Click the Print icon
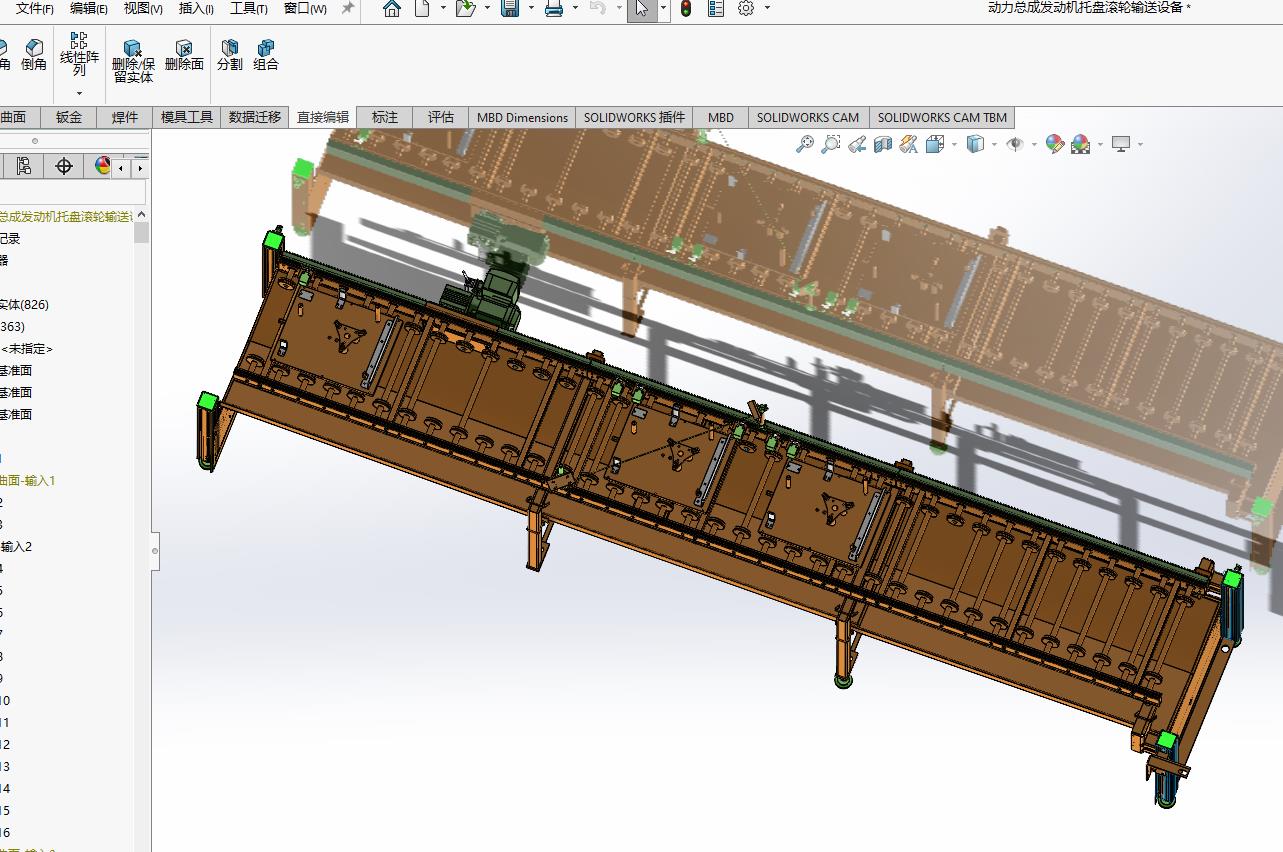 pyautogui.click(x=554, y=9)
